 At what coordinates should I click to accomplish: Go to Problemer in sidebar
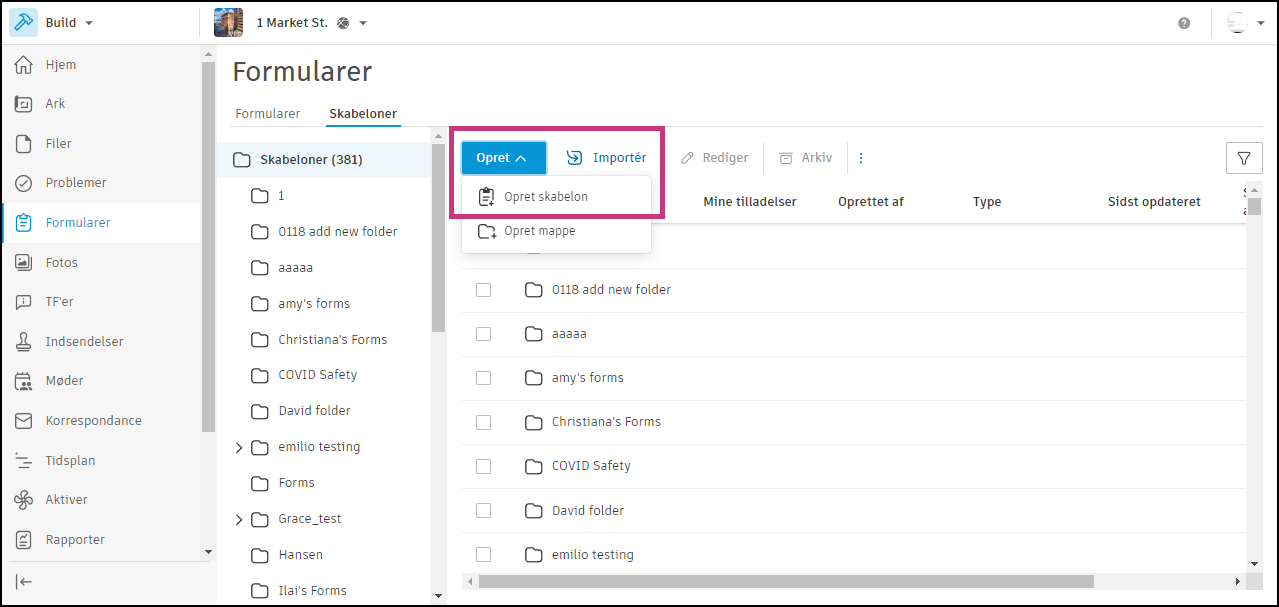tap(76, 183)
